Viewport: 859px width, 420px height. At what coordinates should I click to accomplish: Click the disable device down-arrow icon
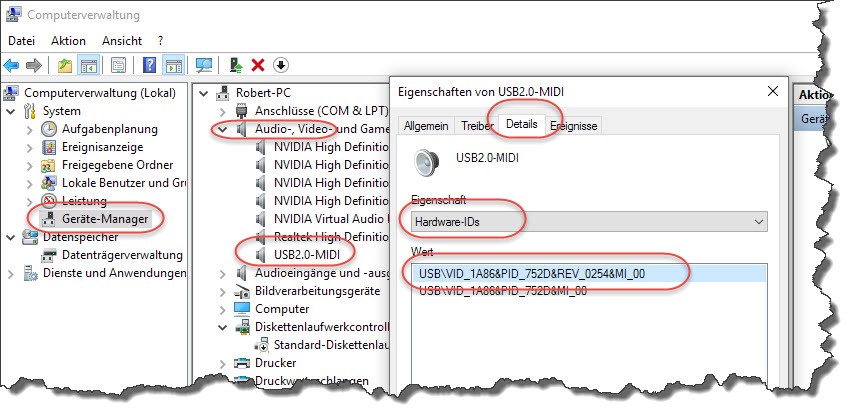pyautogui.click(x=280, y=66)
